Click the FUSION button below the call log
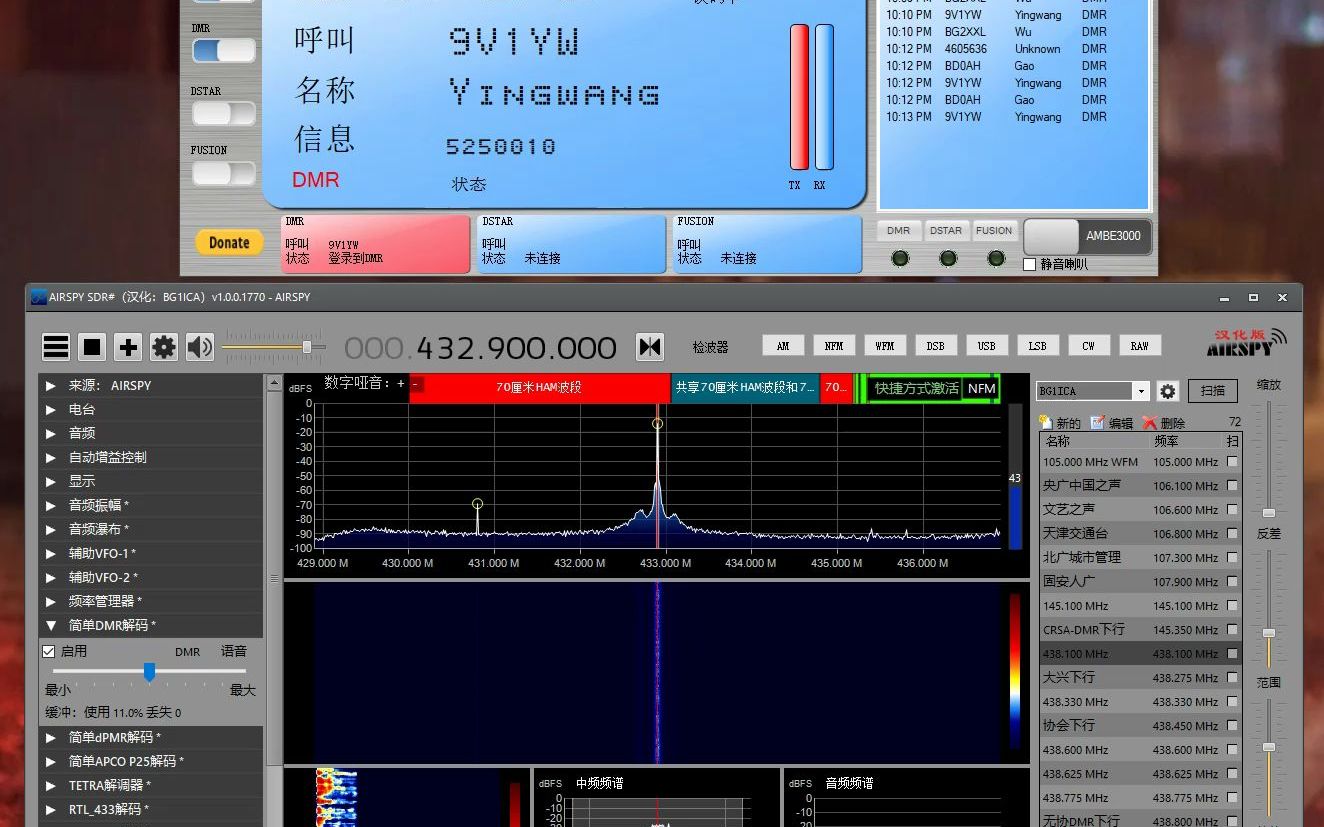 click(994, 230)
